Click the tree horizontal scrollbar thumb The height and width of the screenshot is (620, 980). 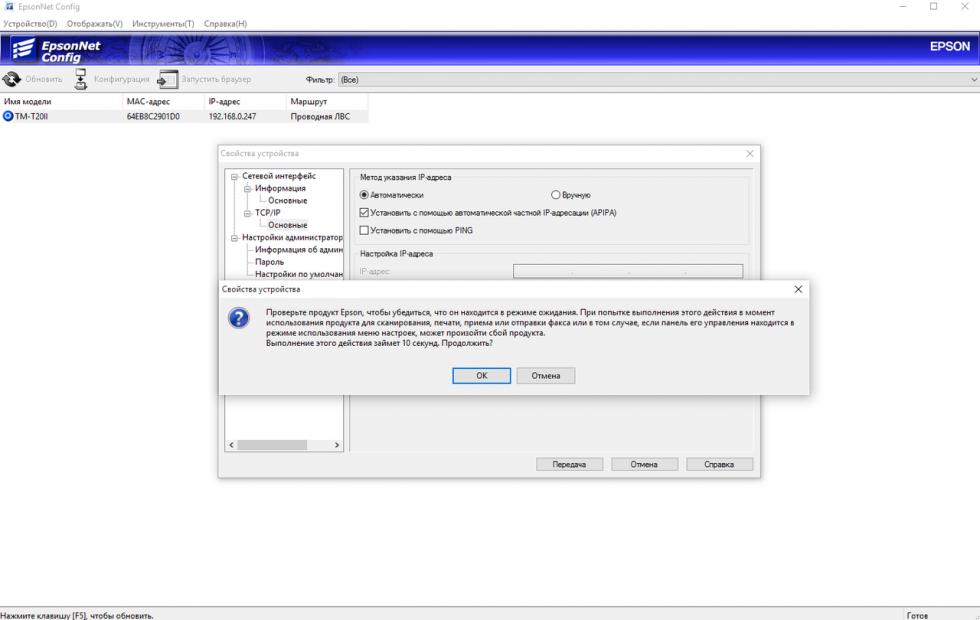pyautogui.click(x=272, y=445)
